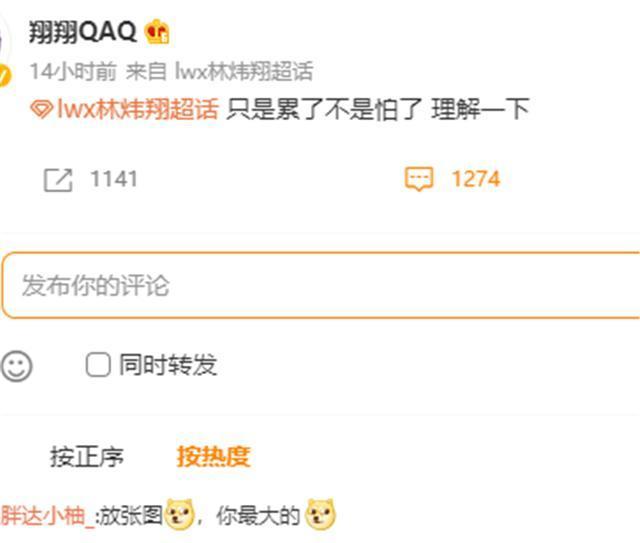Enable the 同时转发 checkbox
This screenshot has width=640, height=543.
coord(98,365)
